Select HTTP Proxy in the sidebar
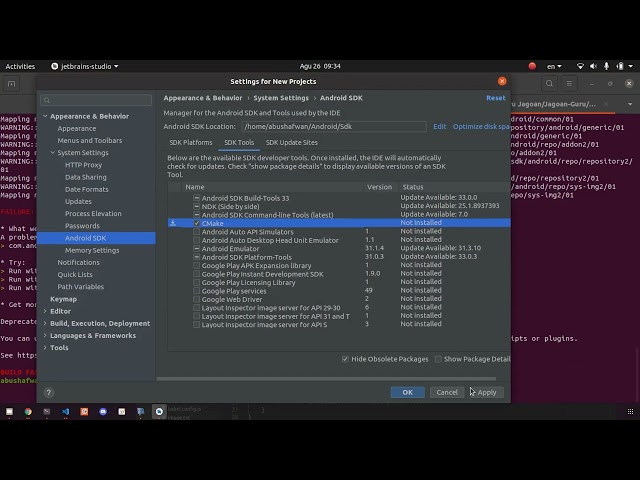This screenshot has height=480, width=640. (x=83, y=165)
